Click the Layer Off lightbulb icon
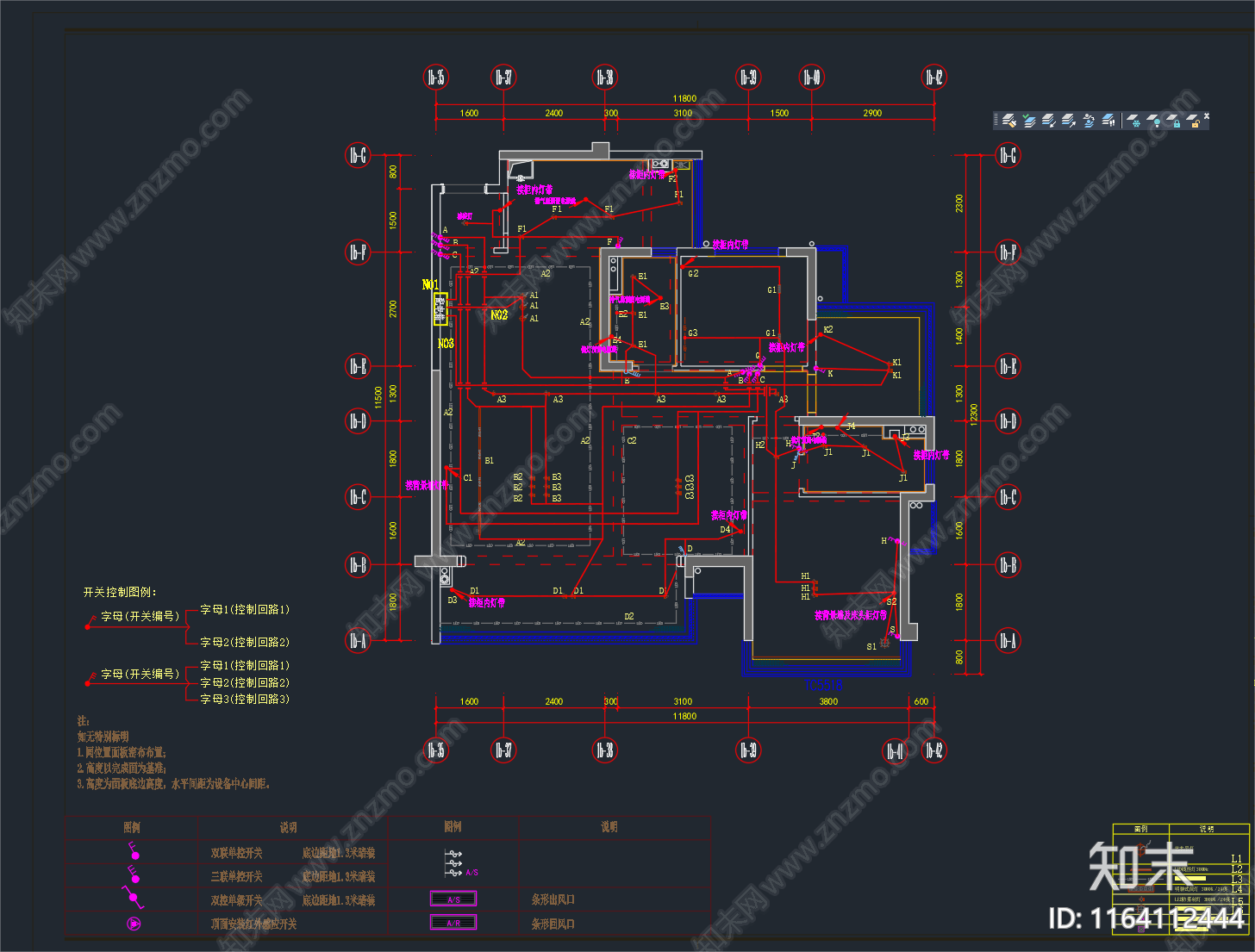1255x952 pixels. click(1154, 121)
